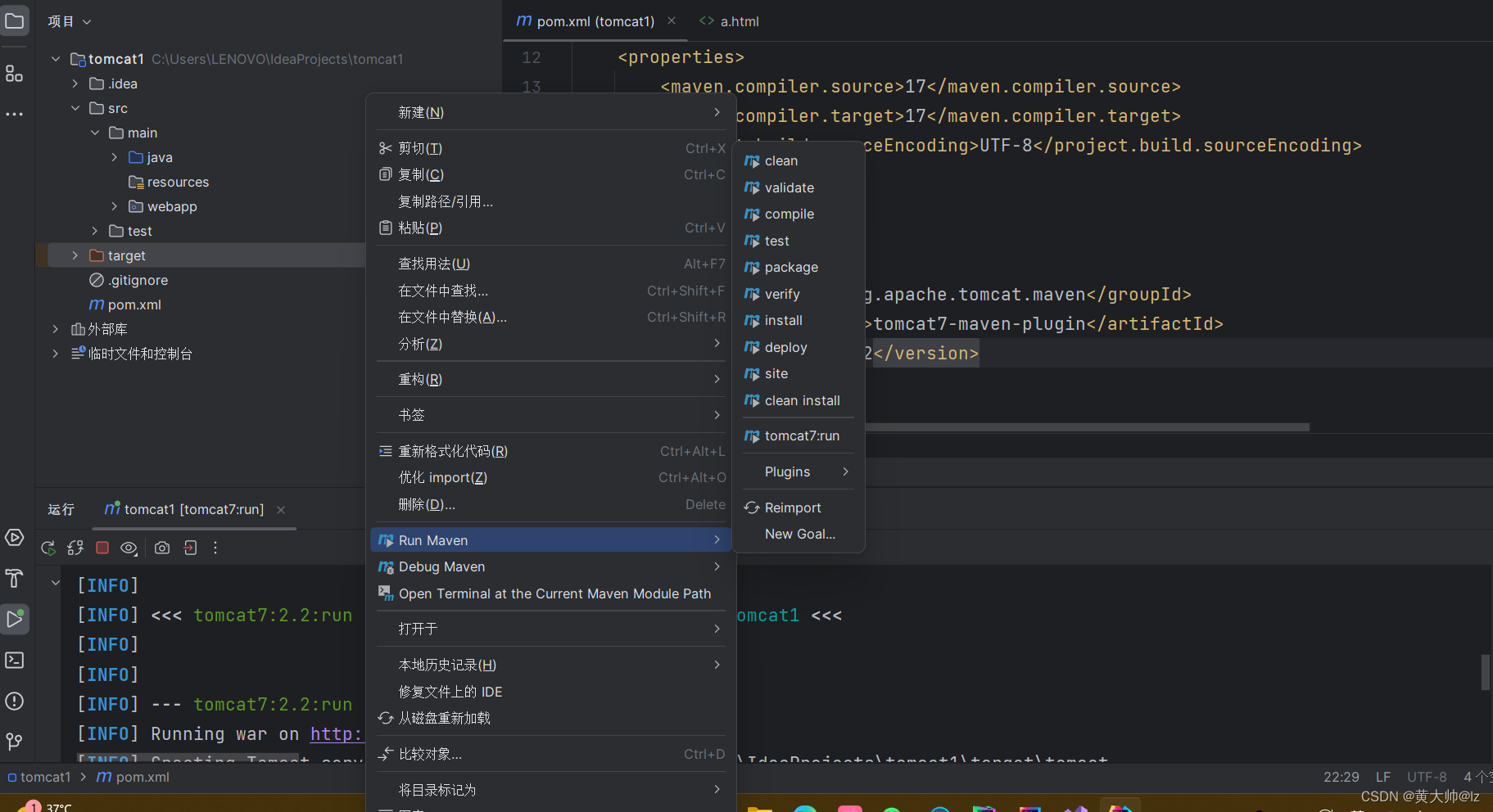Viewport: 1493px width, 812px height.
Task: Open the 书签 submenu
Action: (x=551, y=415)
